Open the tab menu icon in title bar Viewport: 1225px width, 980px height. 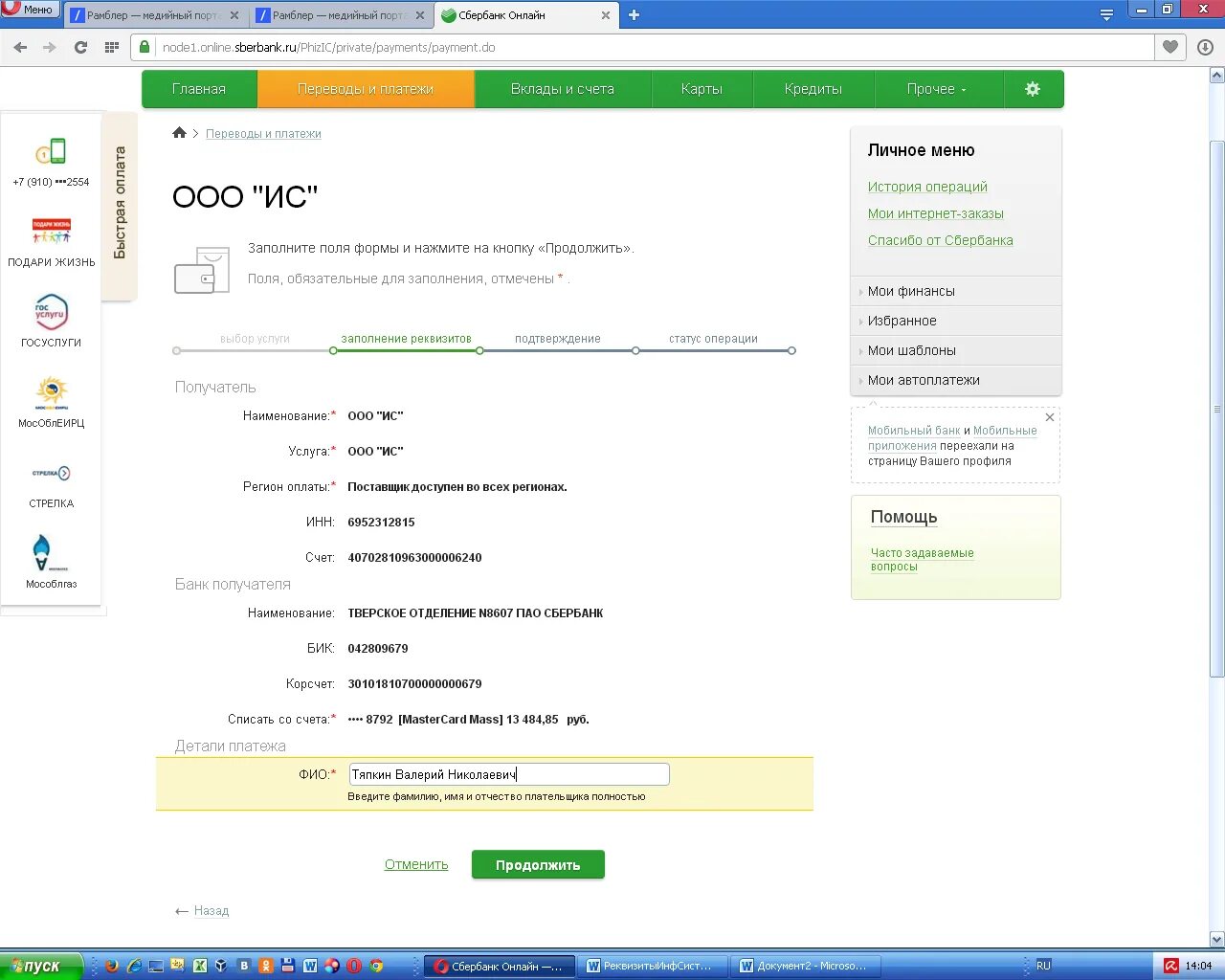1106,14
